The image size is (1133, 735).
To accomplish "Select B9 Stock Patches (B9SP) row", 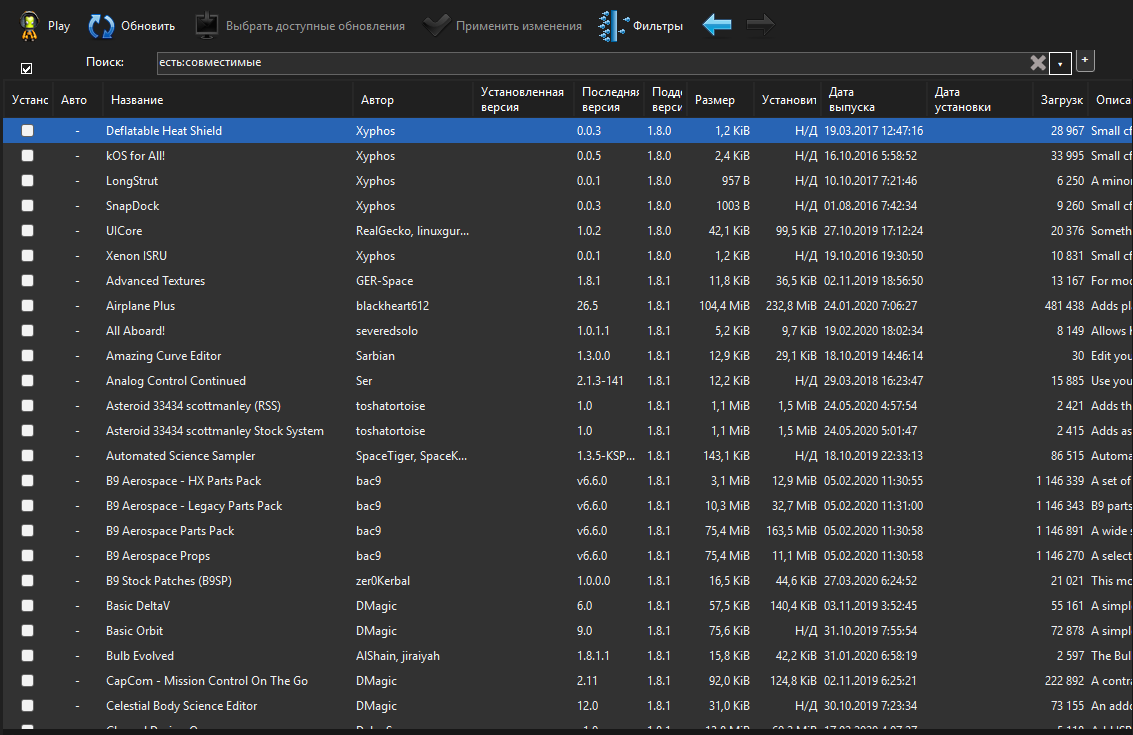I will pos(567,580).
